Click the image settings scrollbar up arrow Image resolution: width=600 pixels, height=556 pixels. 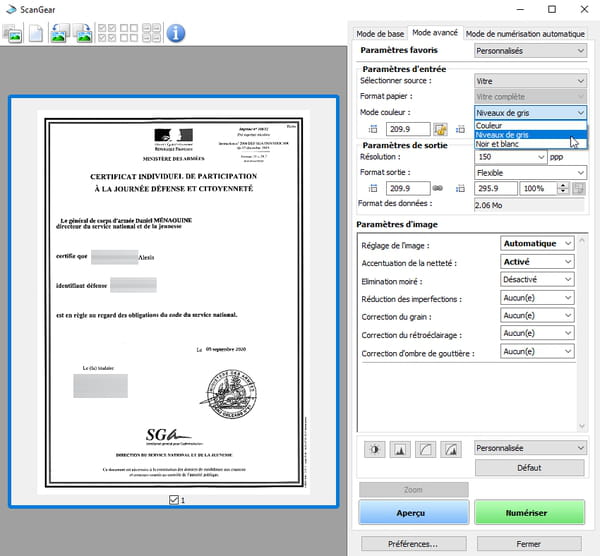(582, 240)
